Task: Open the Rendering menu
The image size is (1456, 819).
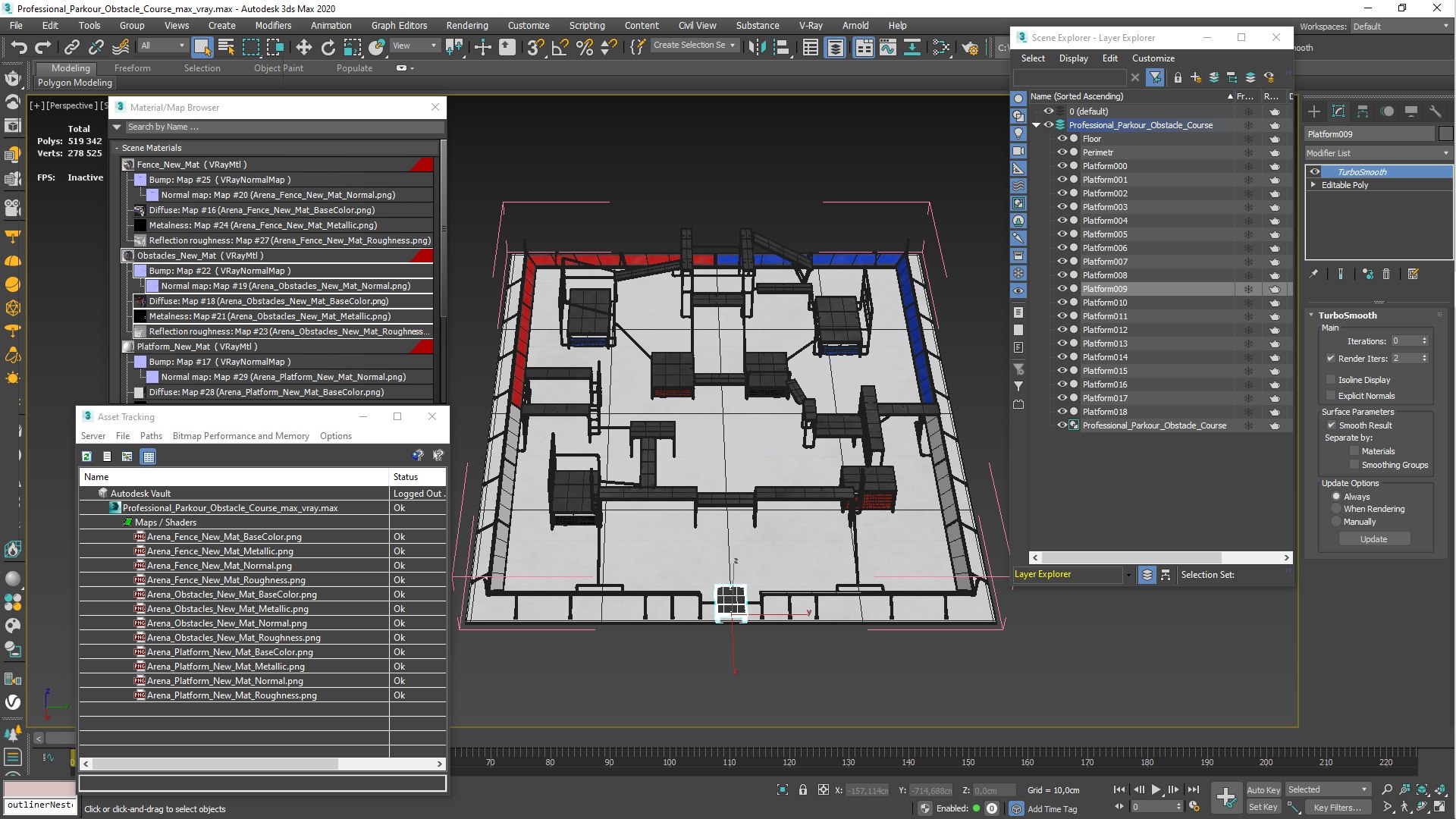Action: [467, 26]
